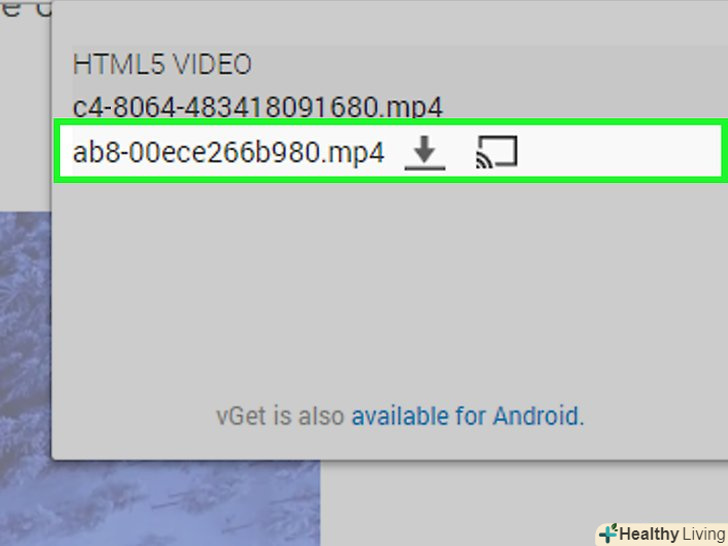Click the '.mp4' extension of the c4-8064 file
Image resolution: width=728 pixels, height=546 pixels.
pos(411,108)
